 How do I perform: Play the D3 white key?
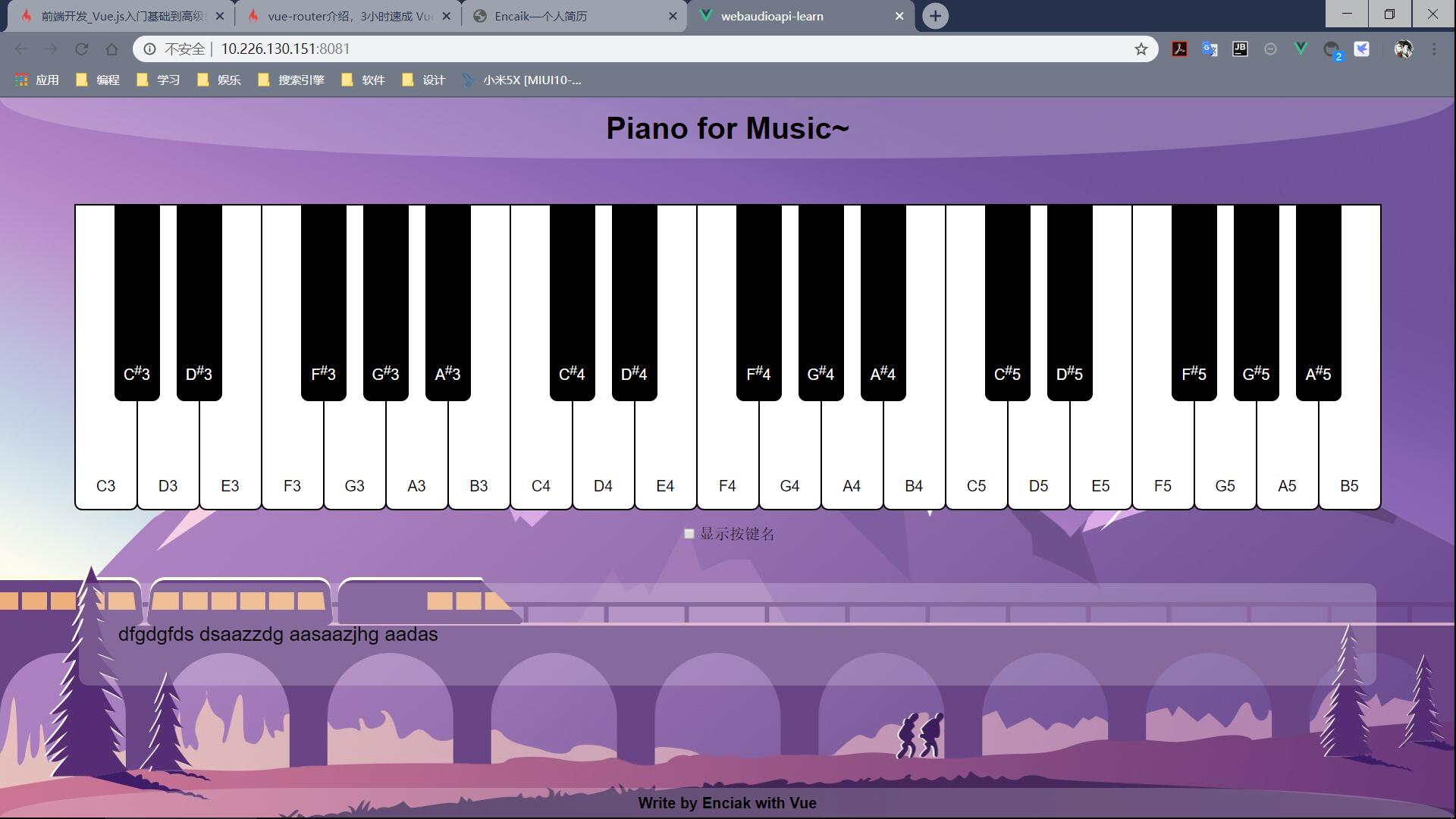pyautogui.click(x=168, y=455)
